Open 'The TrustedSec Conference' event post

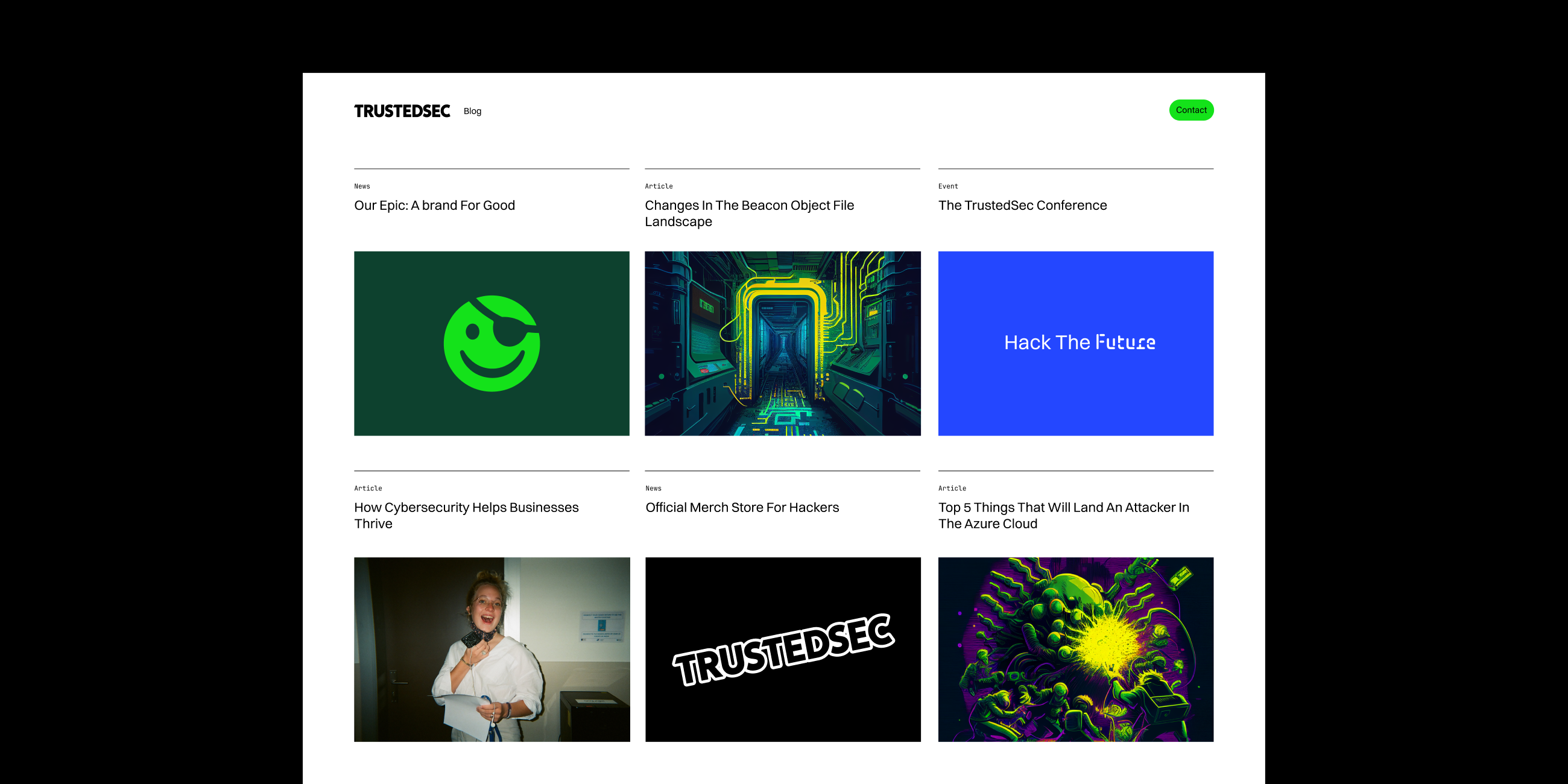(x=1022, y=205)
